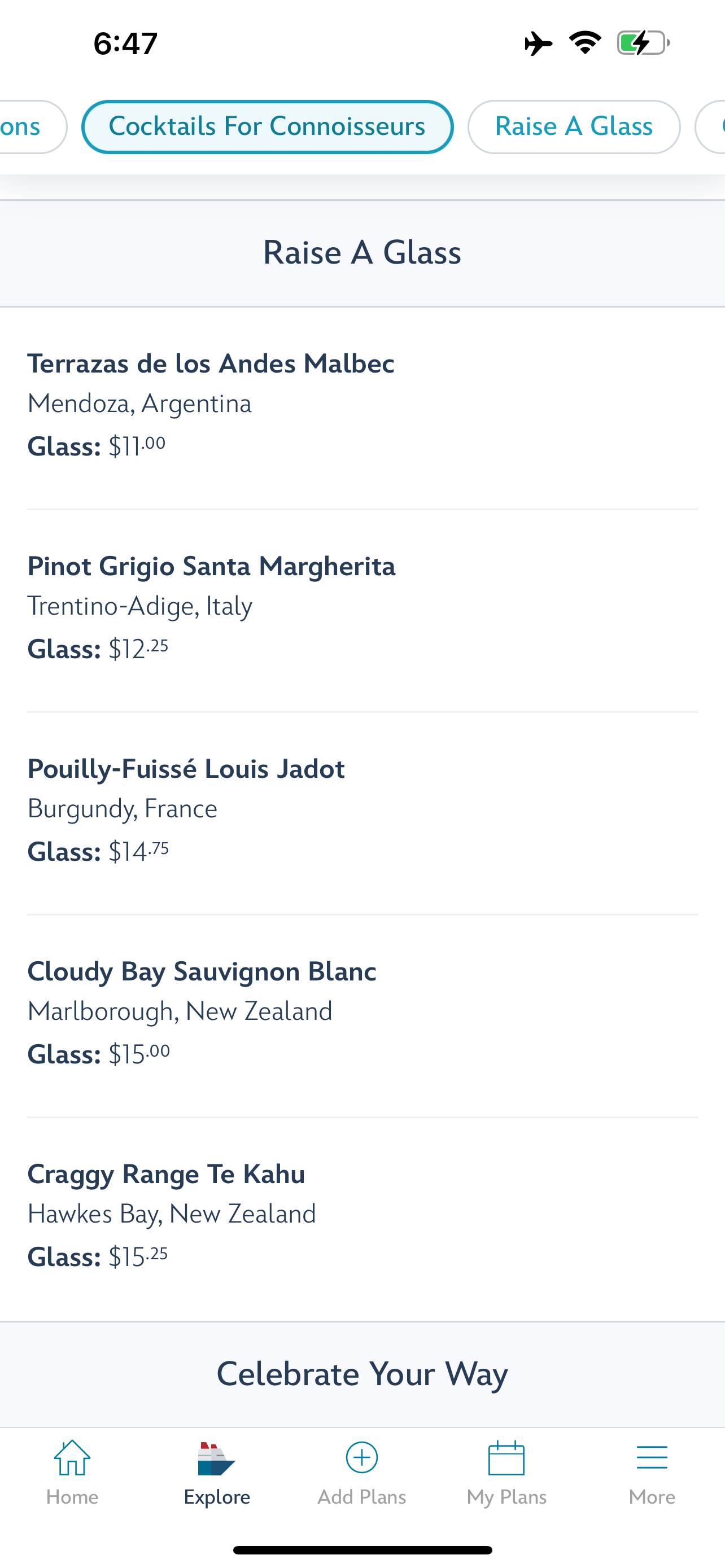Tap the Add Plans plus icon
The height and width of the screenshot is (1568, 725).
361,1458
